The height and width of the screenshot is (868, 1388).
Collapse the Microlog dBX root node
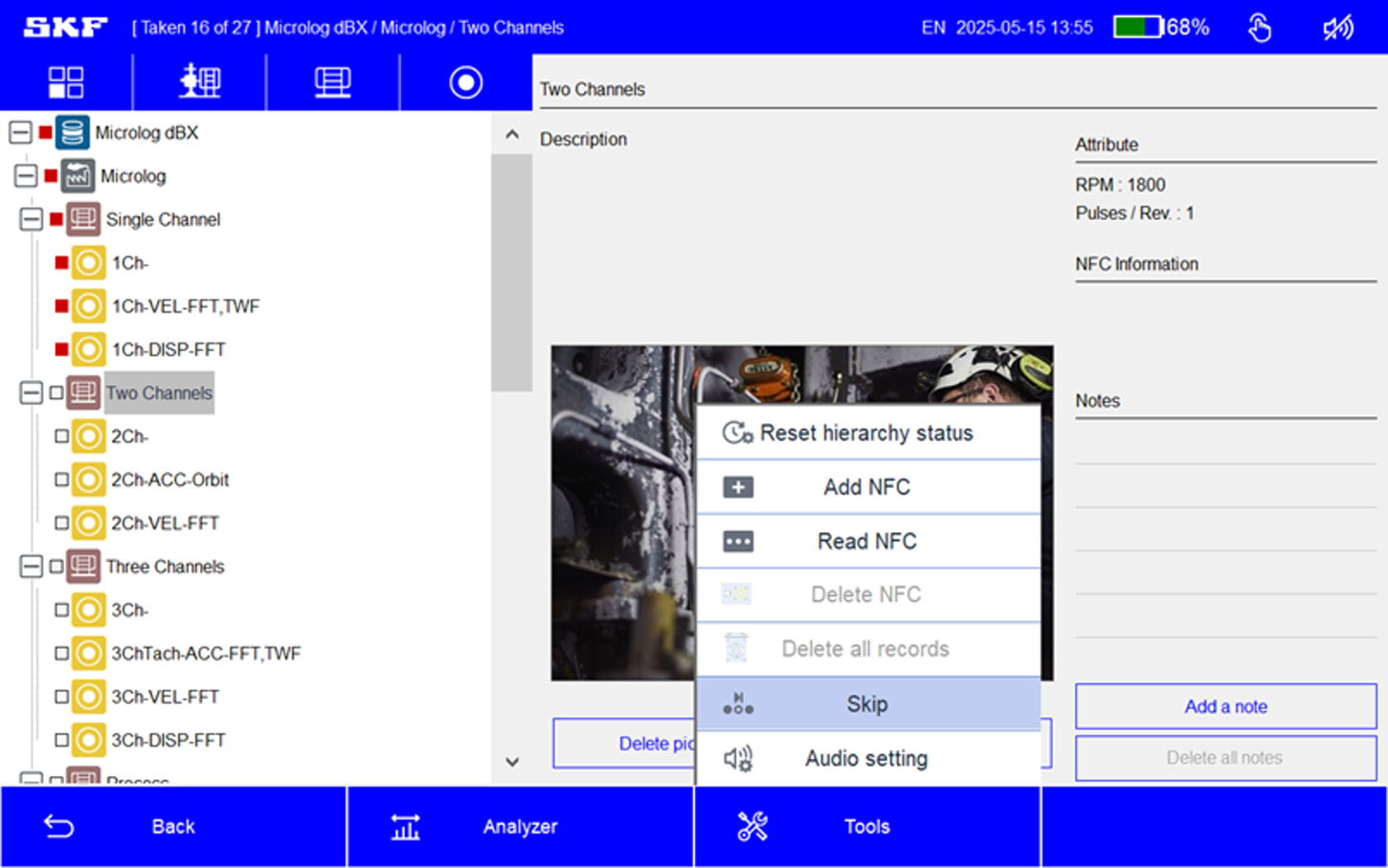click(x=20, y=132)
